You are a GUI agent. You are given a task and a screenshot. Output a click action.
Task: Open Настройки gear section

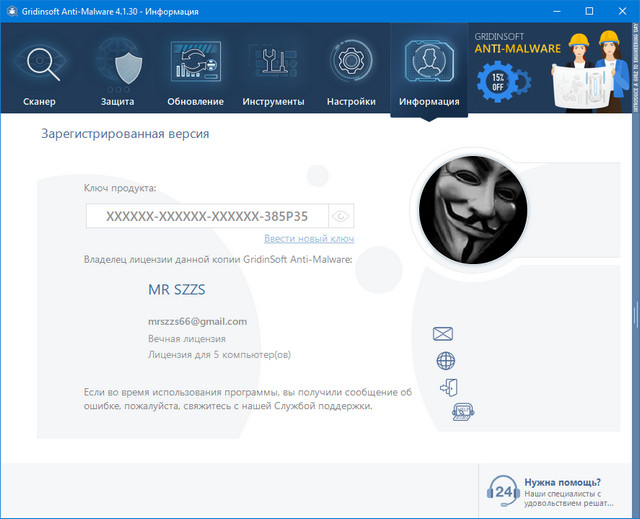(x=351, y=70)
